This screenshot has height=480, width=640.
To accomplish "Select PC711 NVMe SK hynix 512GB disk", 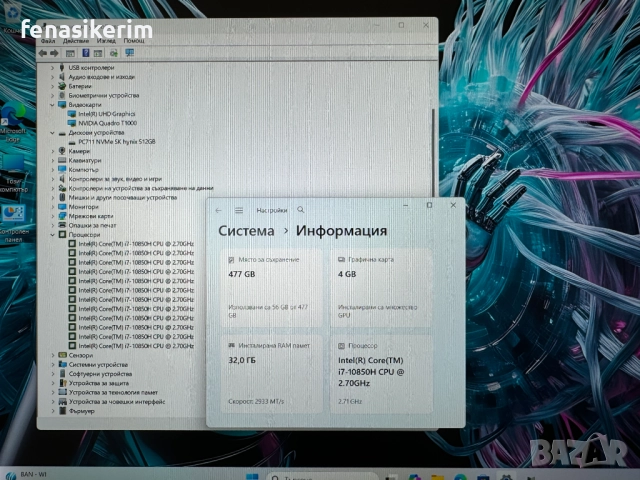I will click(x=116, y=141).
